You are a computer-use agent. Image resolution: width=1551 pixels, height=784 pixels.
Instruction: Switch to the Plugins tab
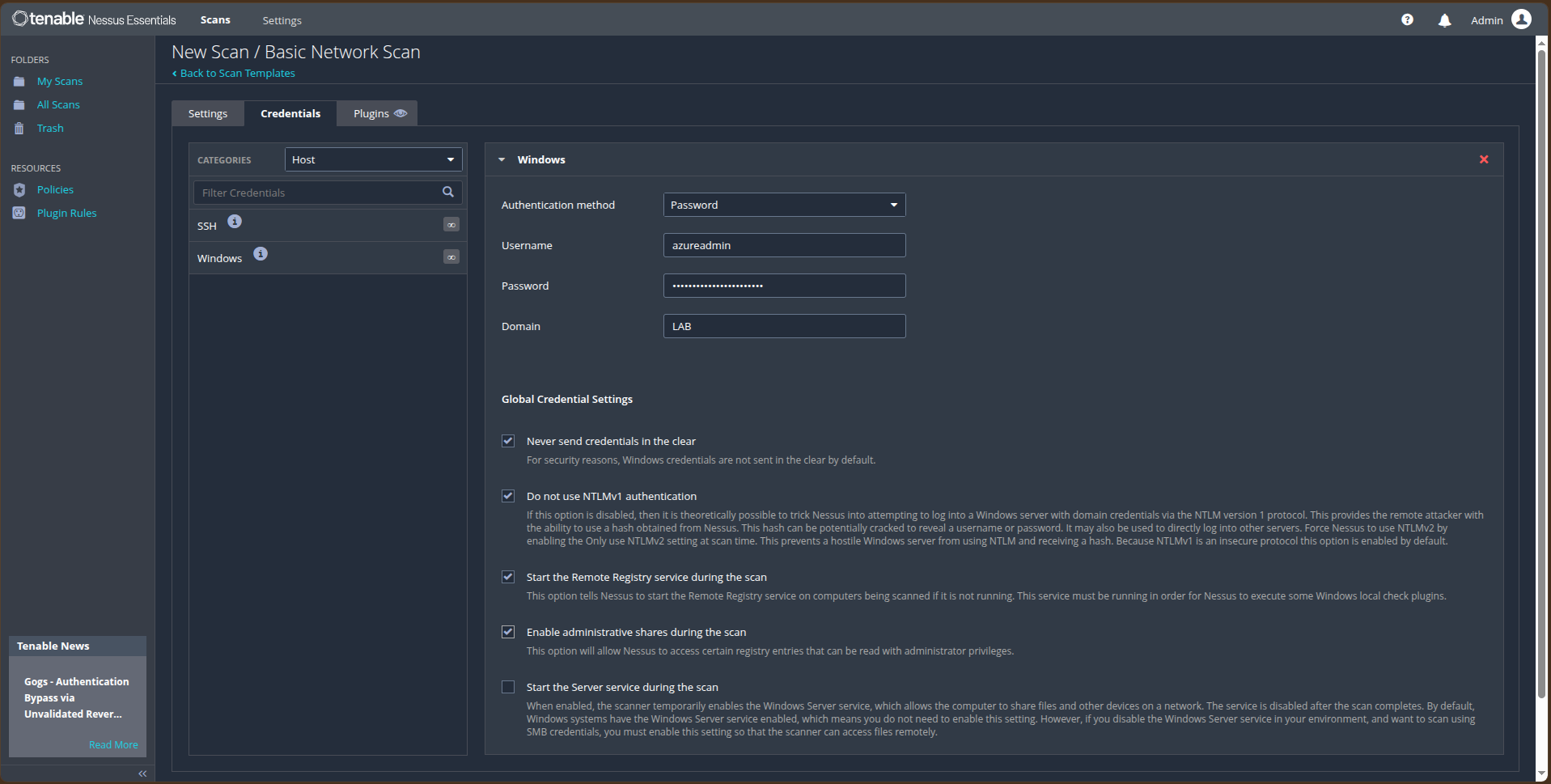coord(377,113)
